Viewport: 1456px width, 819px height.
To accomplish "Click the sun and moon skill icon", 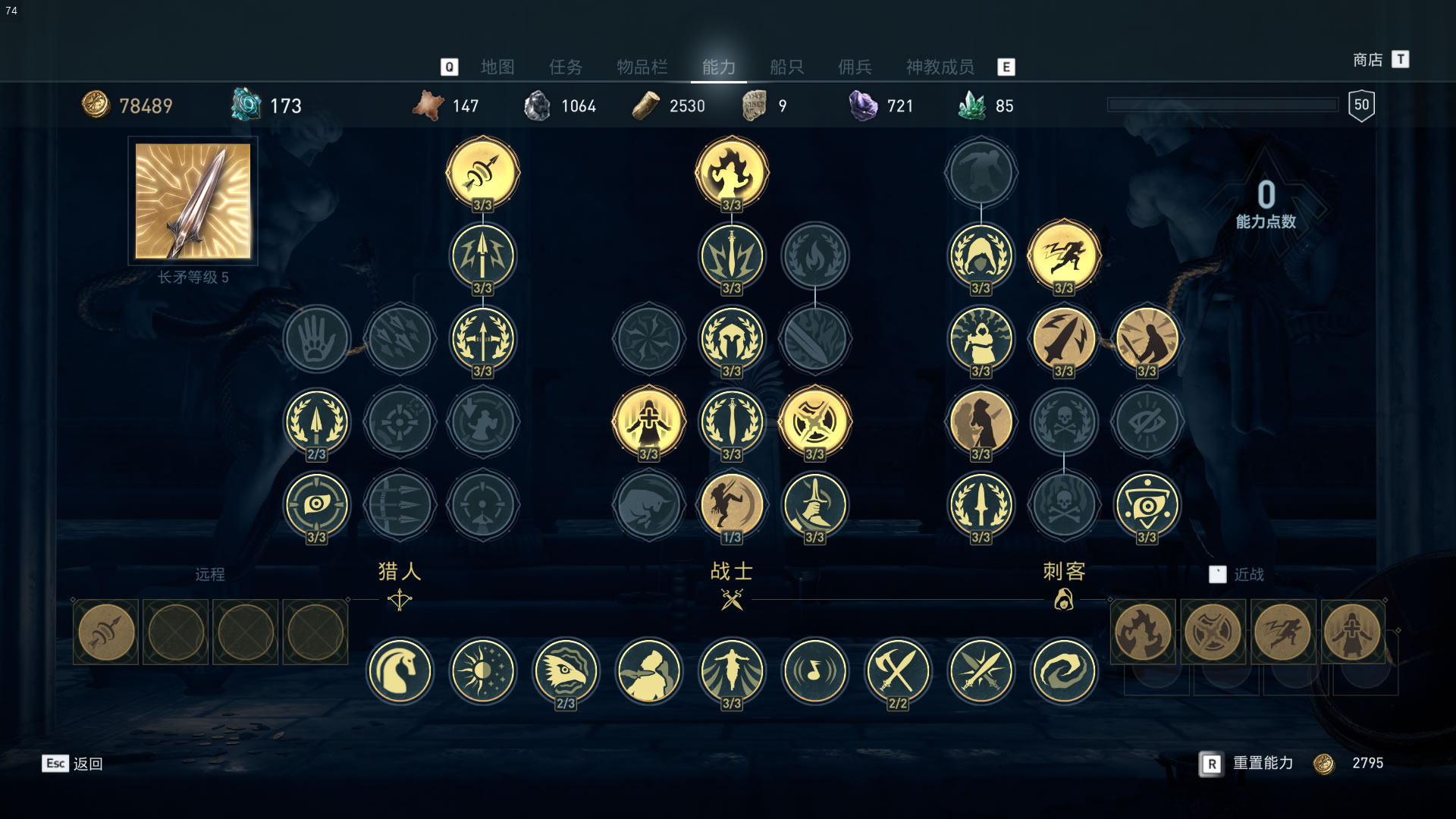I will [482, 670].
